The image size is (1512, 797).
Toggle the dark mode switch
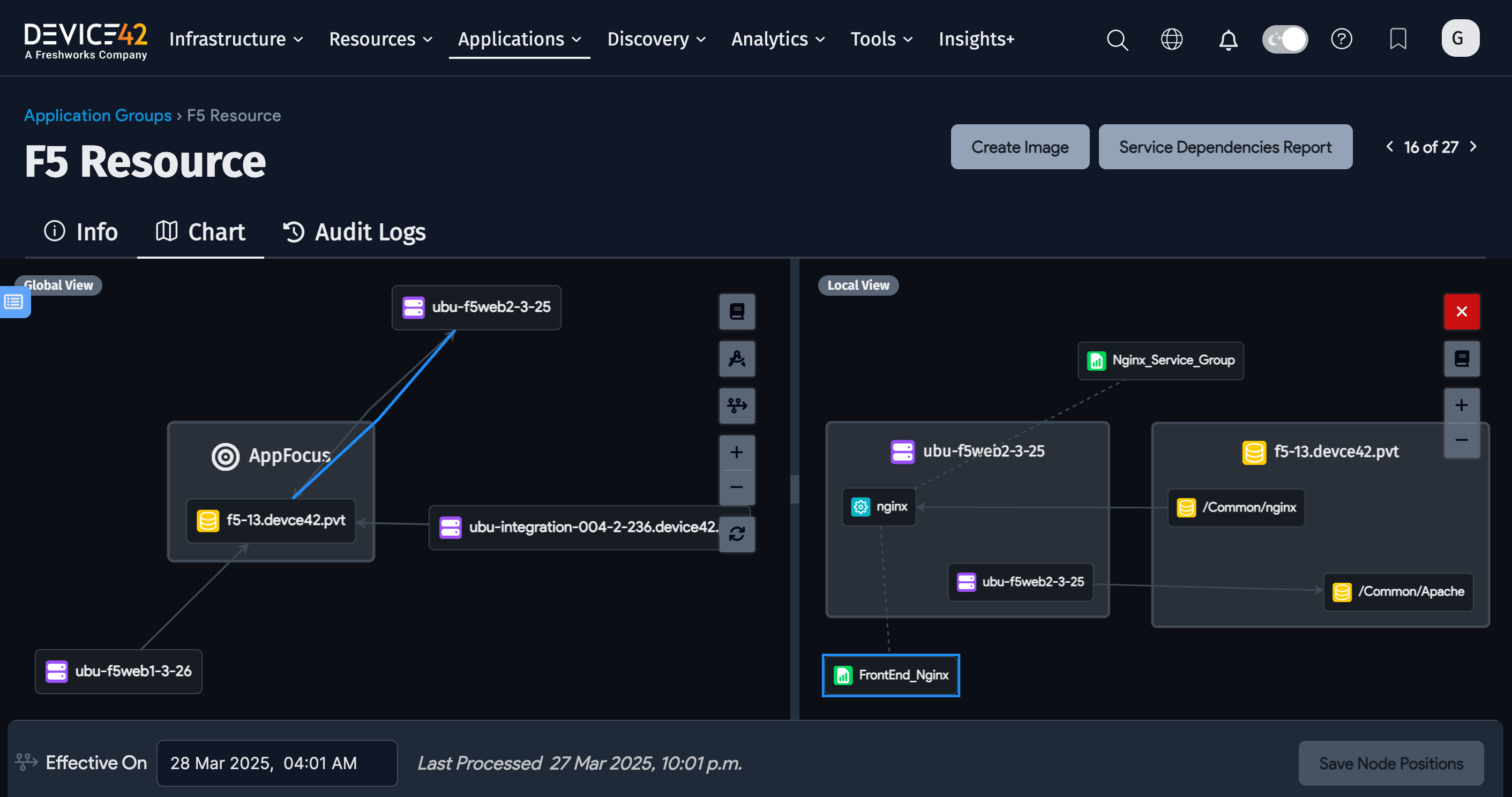tap(1285, 39)
